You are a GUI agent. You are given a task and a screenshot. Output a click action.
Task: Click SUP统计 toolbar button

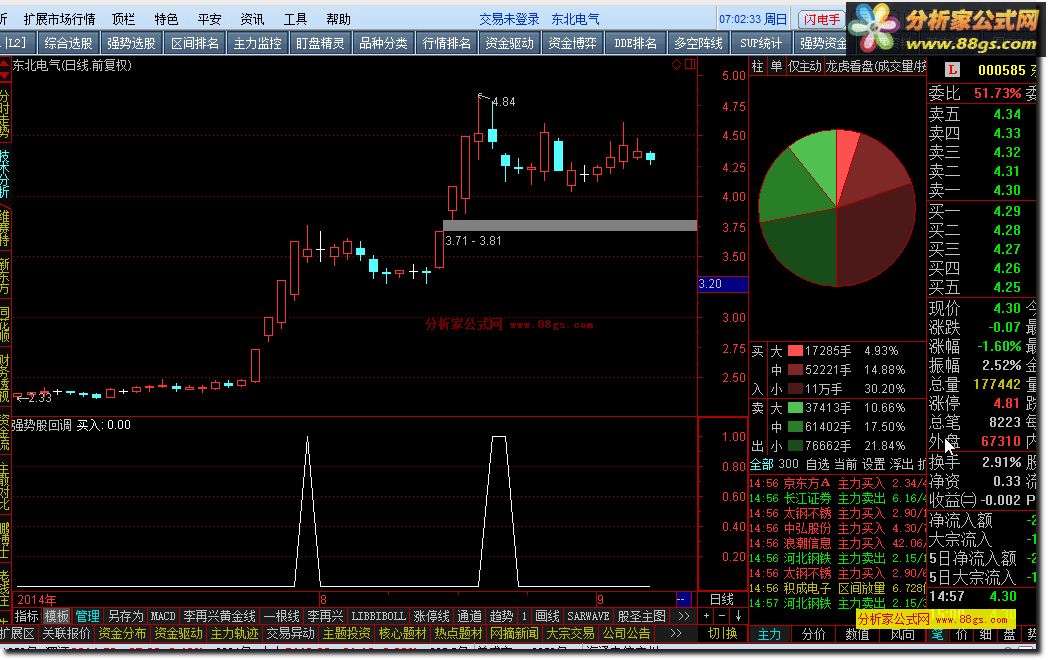pos(761,43)
